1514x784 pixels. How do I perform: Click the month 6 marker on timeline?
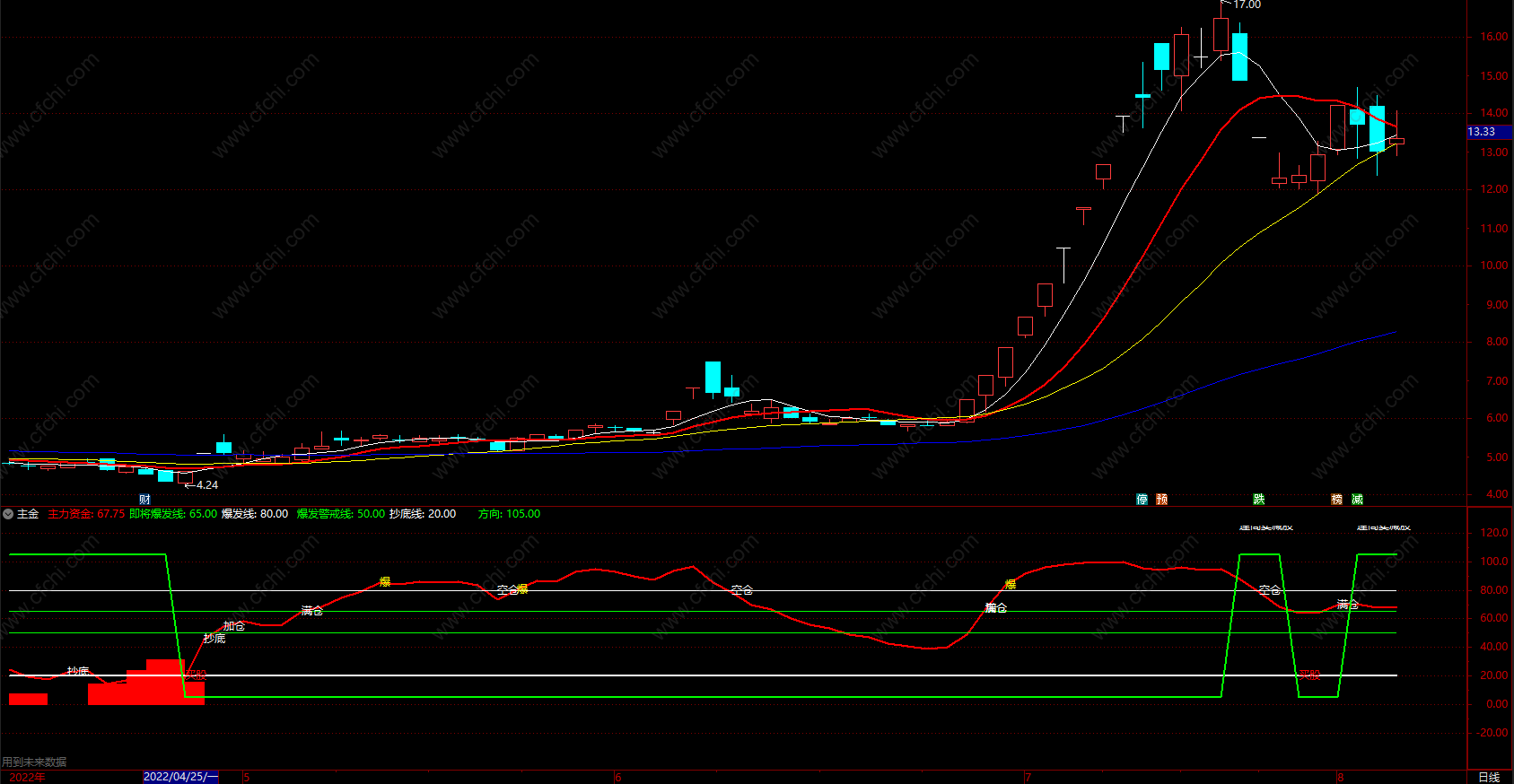[x=617, y=777]
